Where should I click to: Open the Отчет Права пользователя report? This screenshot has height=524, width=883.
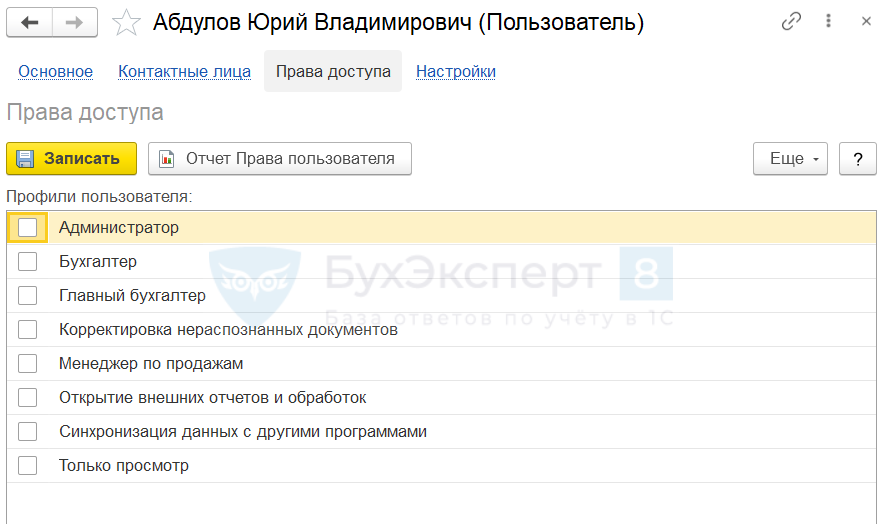(280, 159)
